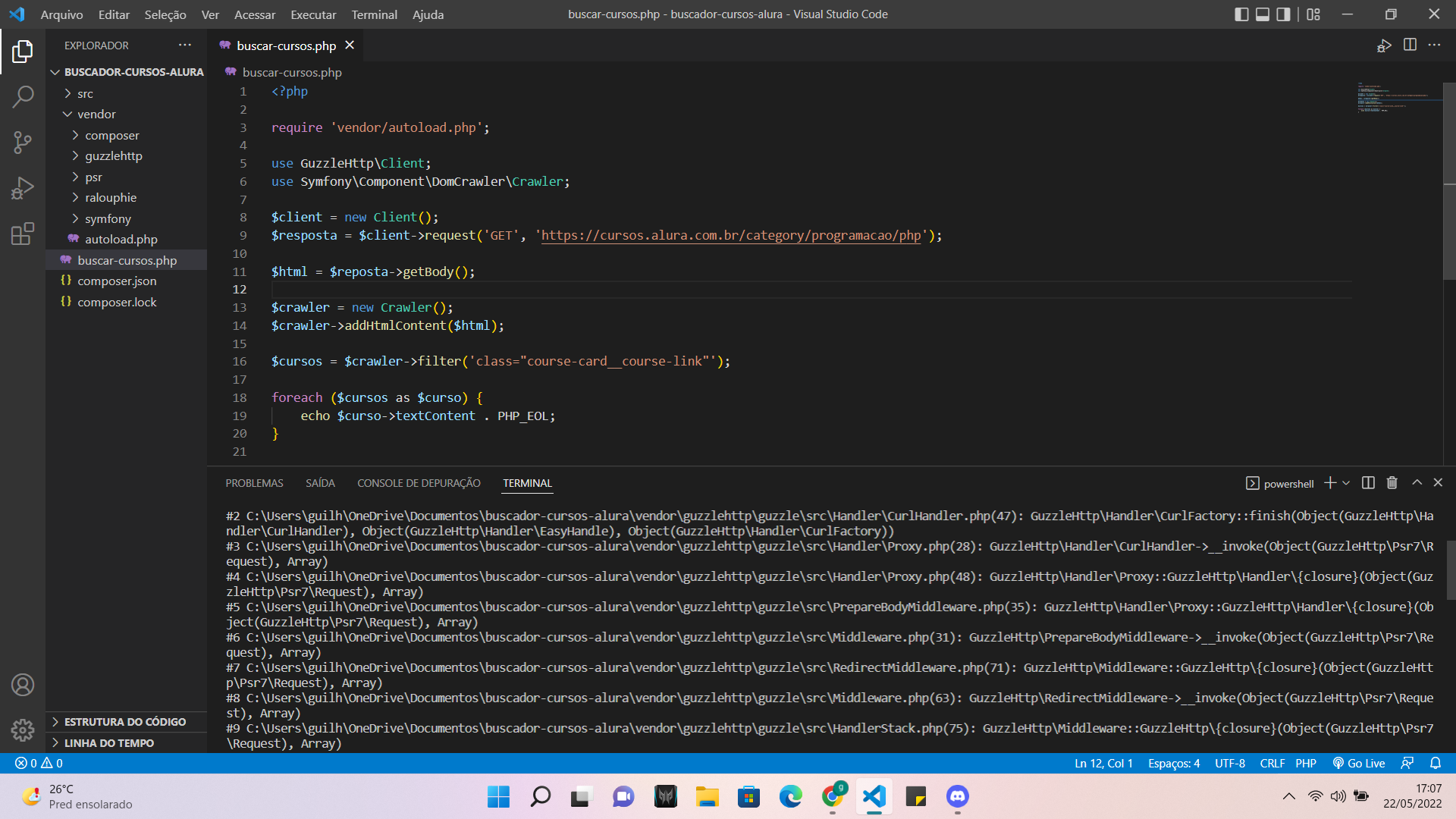Viewport: 1456px width, 819px height.
Task: Expand LINHA DO TEMPO section
Action: (126, 743)
